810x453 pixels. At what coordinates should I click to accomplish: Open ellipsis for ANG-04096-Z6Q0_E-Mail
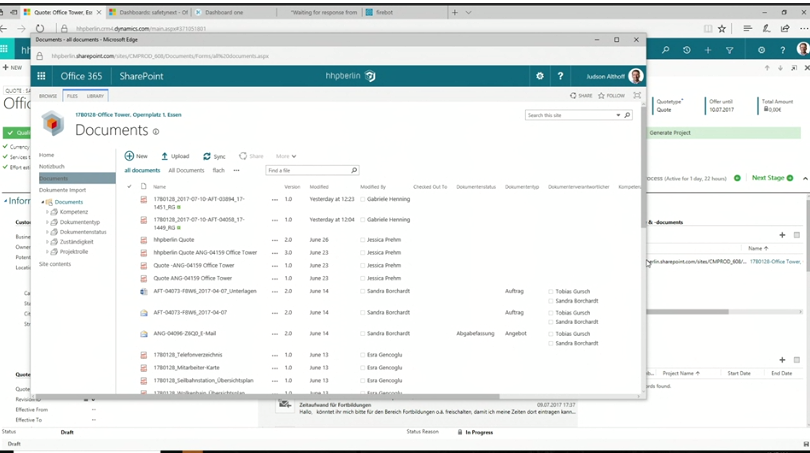pyautogui.click(x=275, y=334)
